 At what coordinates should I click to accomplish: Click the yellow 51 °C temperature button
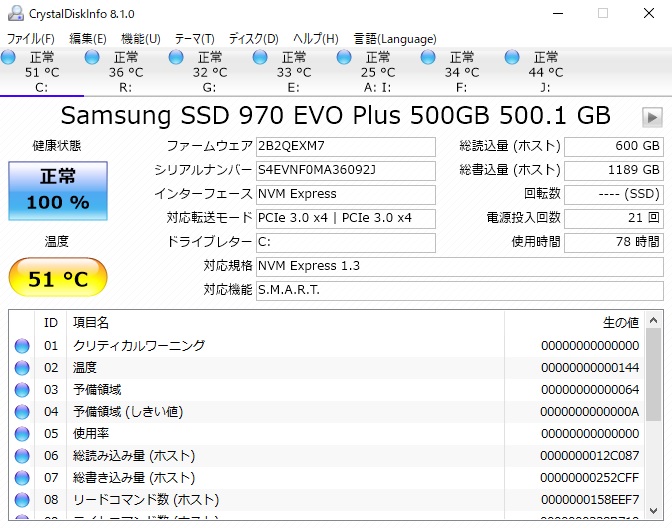(x=58, y=277)
